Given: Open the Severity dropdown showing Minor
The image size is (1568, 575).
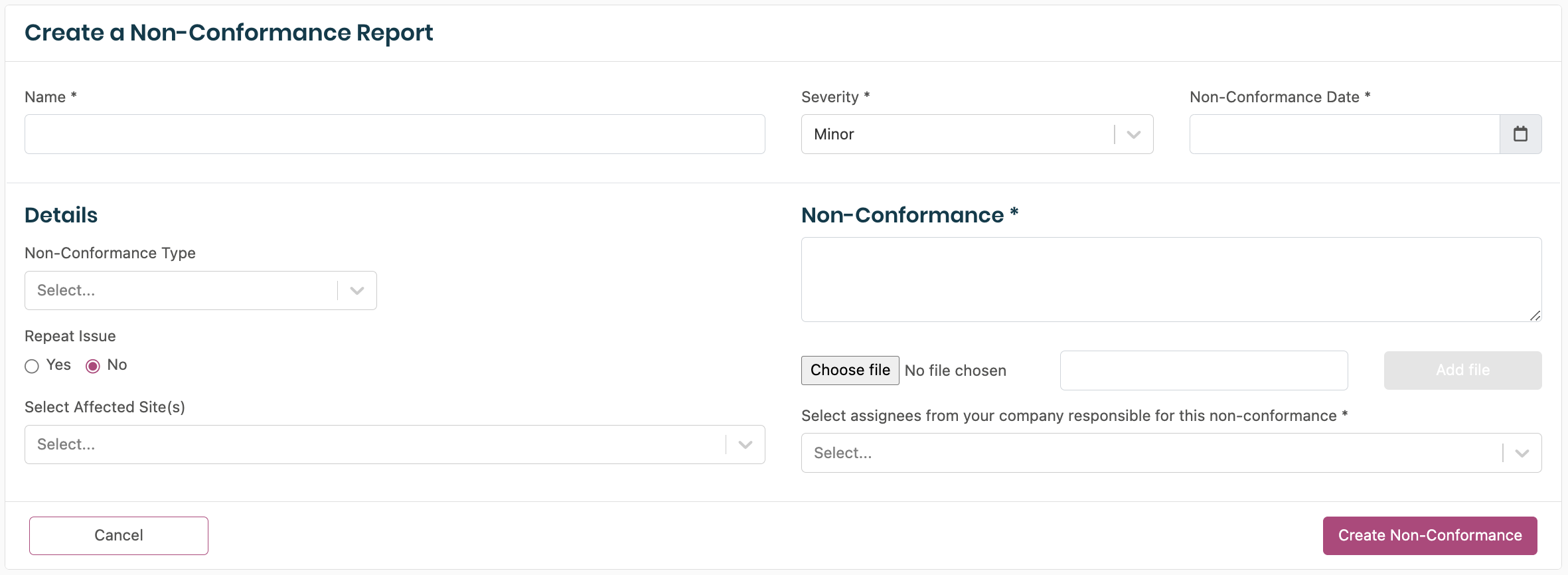Looking at the screenshot, I should coord(956,134).
